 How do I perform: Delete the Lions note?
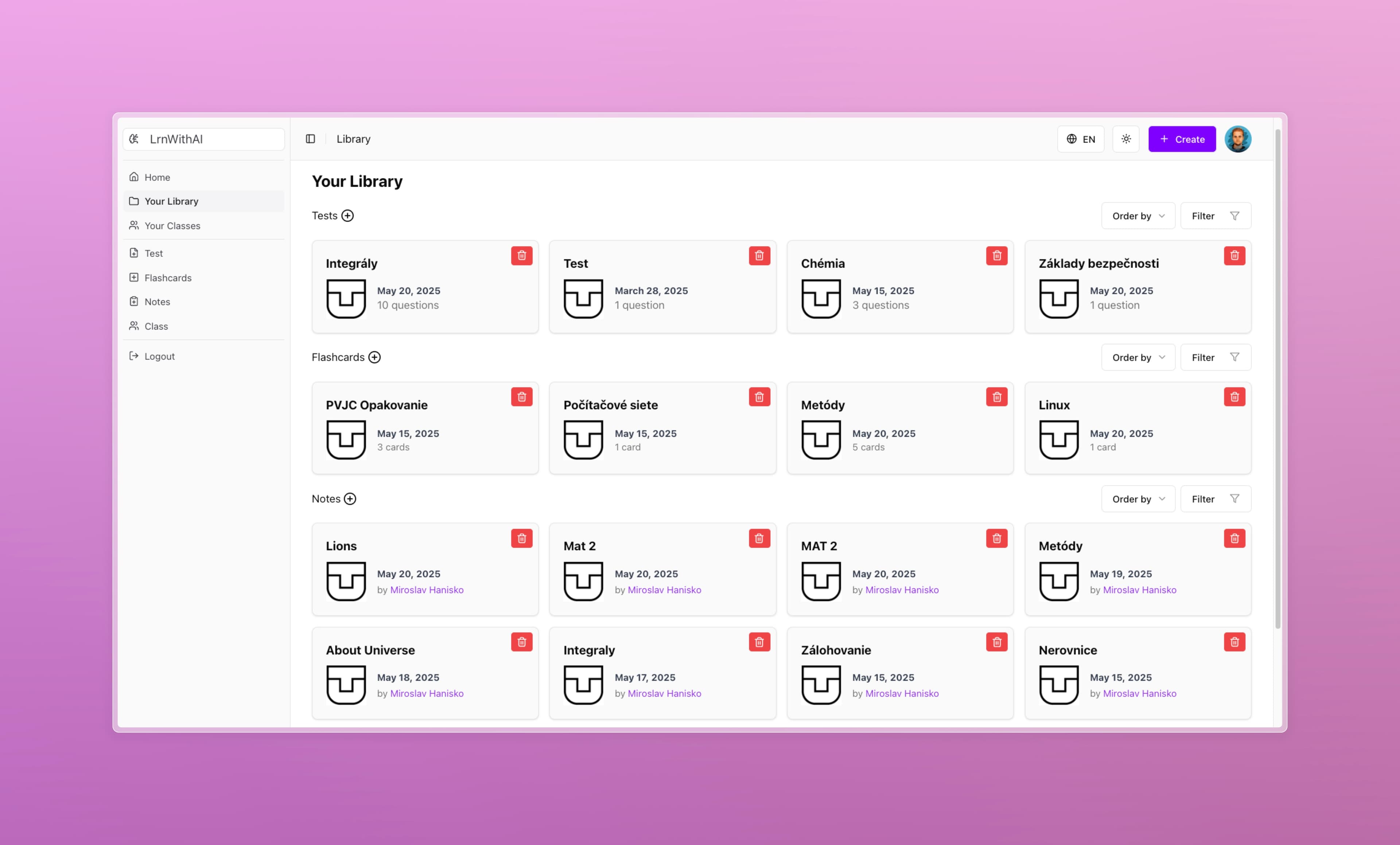point(522,538)
